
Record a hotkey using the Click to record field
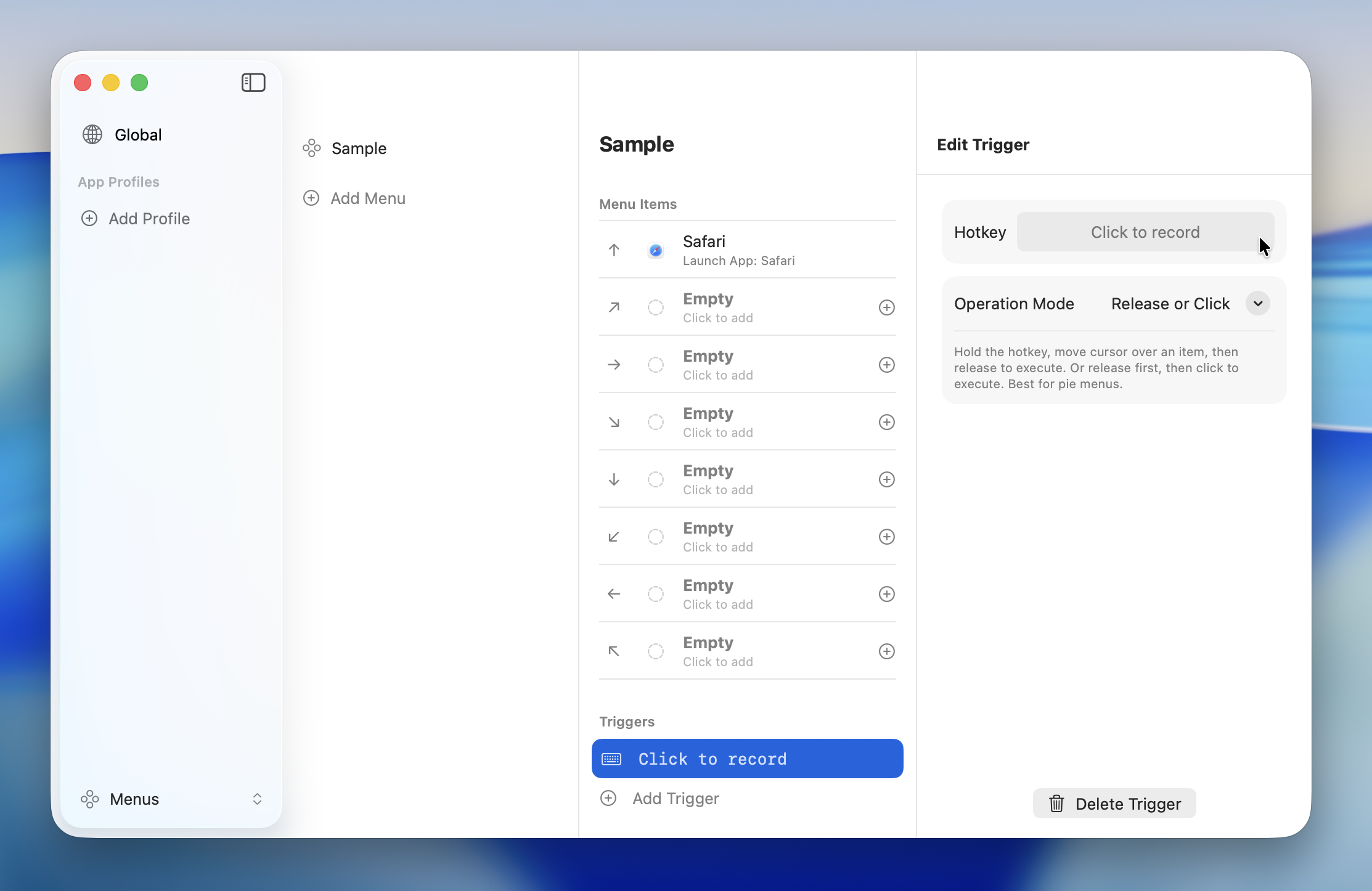click(x=1145, y=232)
